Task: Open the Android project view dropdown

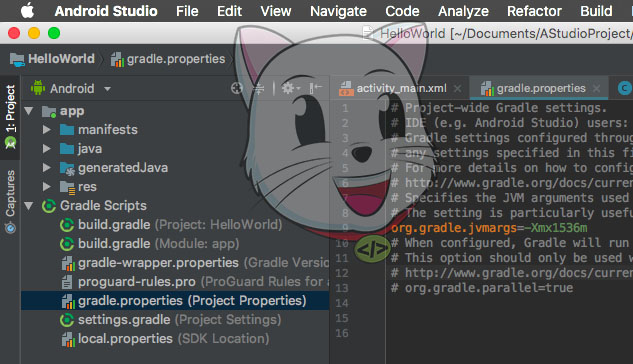Action: pyautogui.click(x=71, y=88)
